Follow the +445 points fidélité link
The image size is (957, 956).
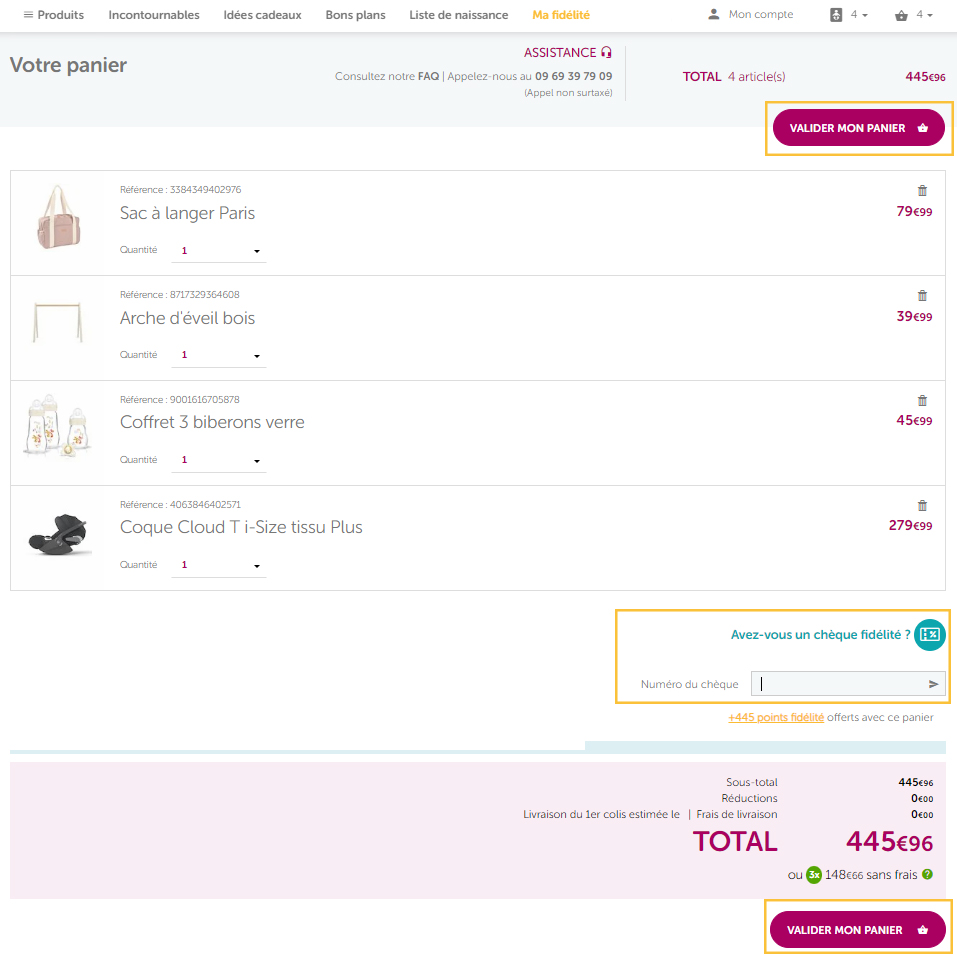[x=776, y=717]
